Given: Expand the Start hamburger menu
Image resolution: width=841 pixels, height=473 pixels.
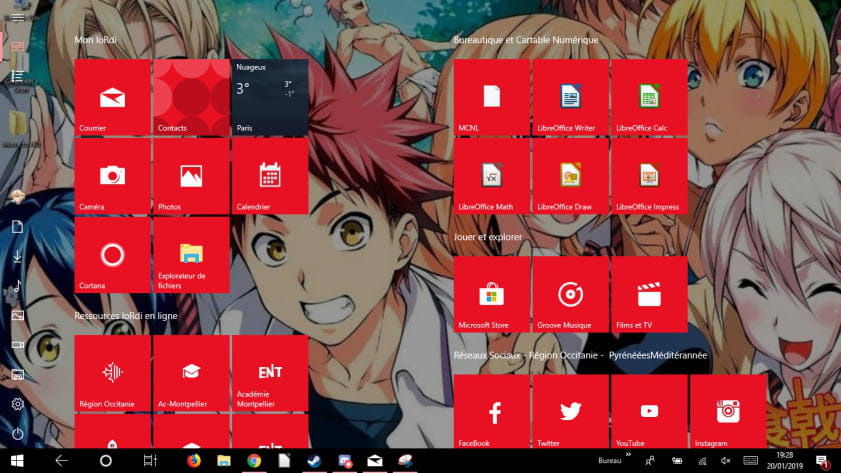Looking at the screenshot, I should click(x=17, y=16).
